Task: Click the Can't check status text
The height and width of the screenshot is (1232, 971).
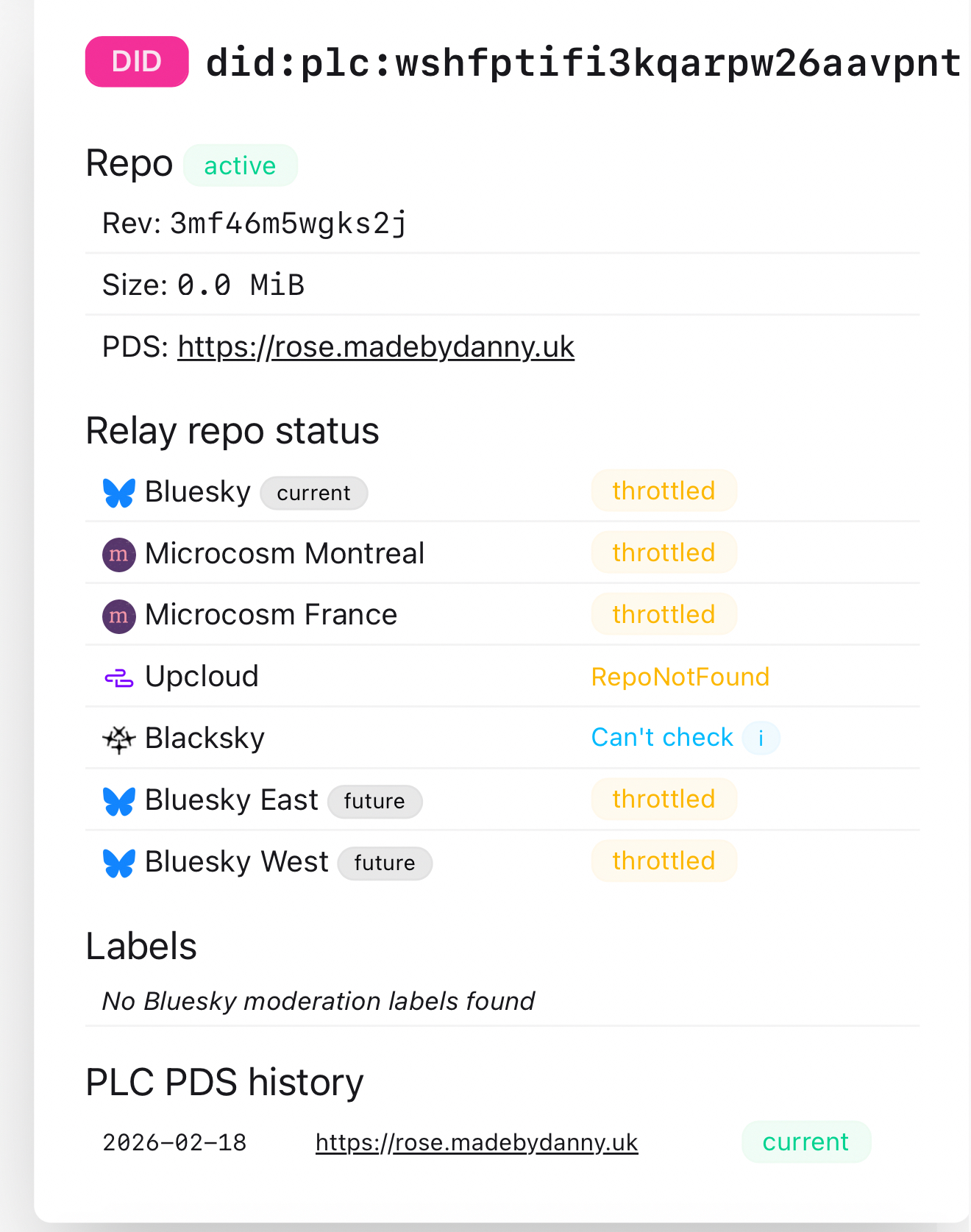Action: pos(662,737)
